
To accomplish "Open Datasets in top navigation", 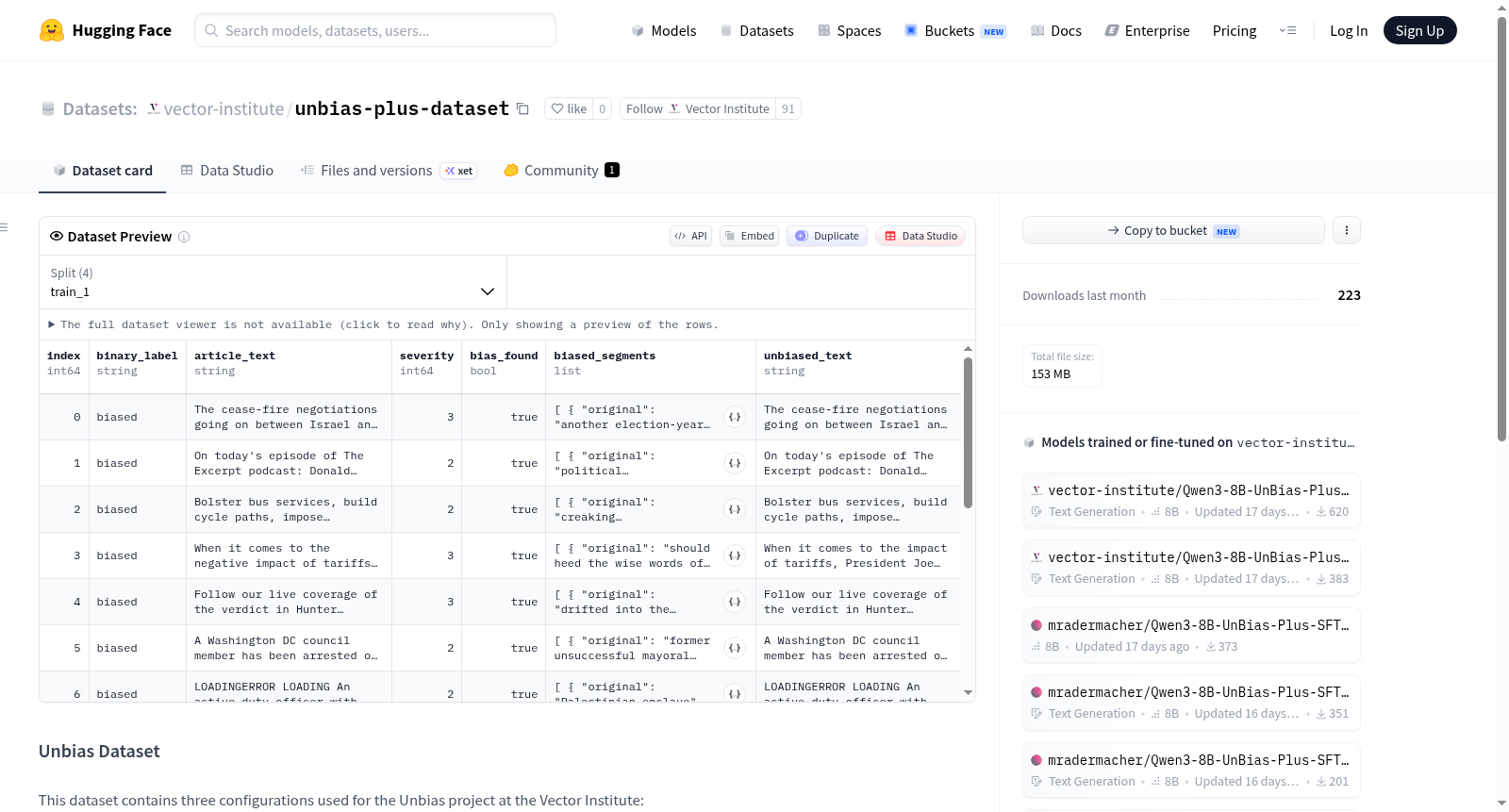I will [x=756, y=30].
